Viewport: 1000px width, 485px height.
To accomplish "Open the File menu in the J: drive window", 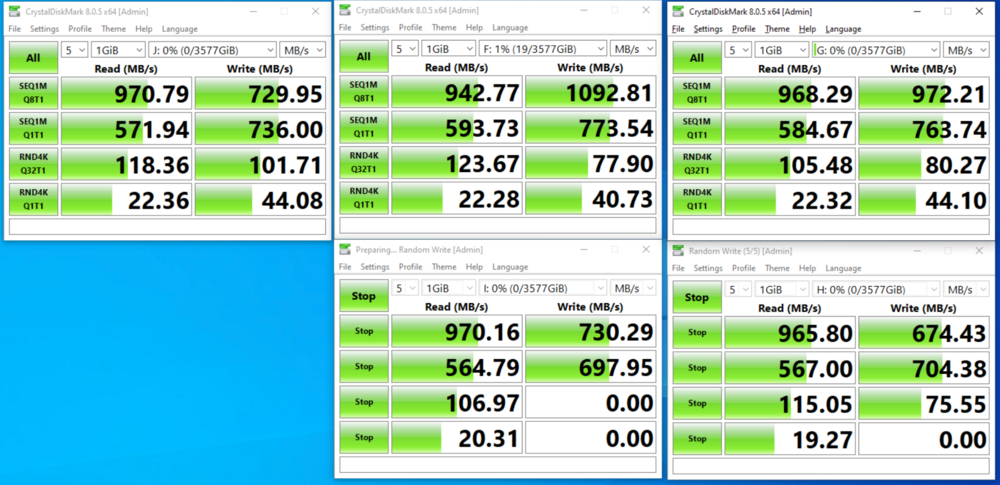I will coord(15,29).
